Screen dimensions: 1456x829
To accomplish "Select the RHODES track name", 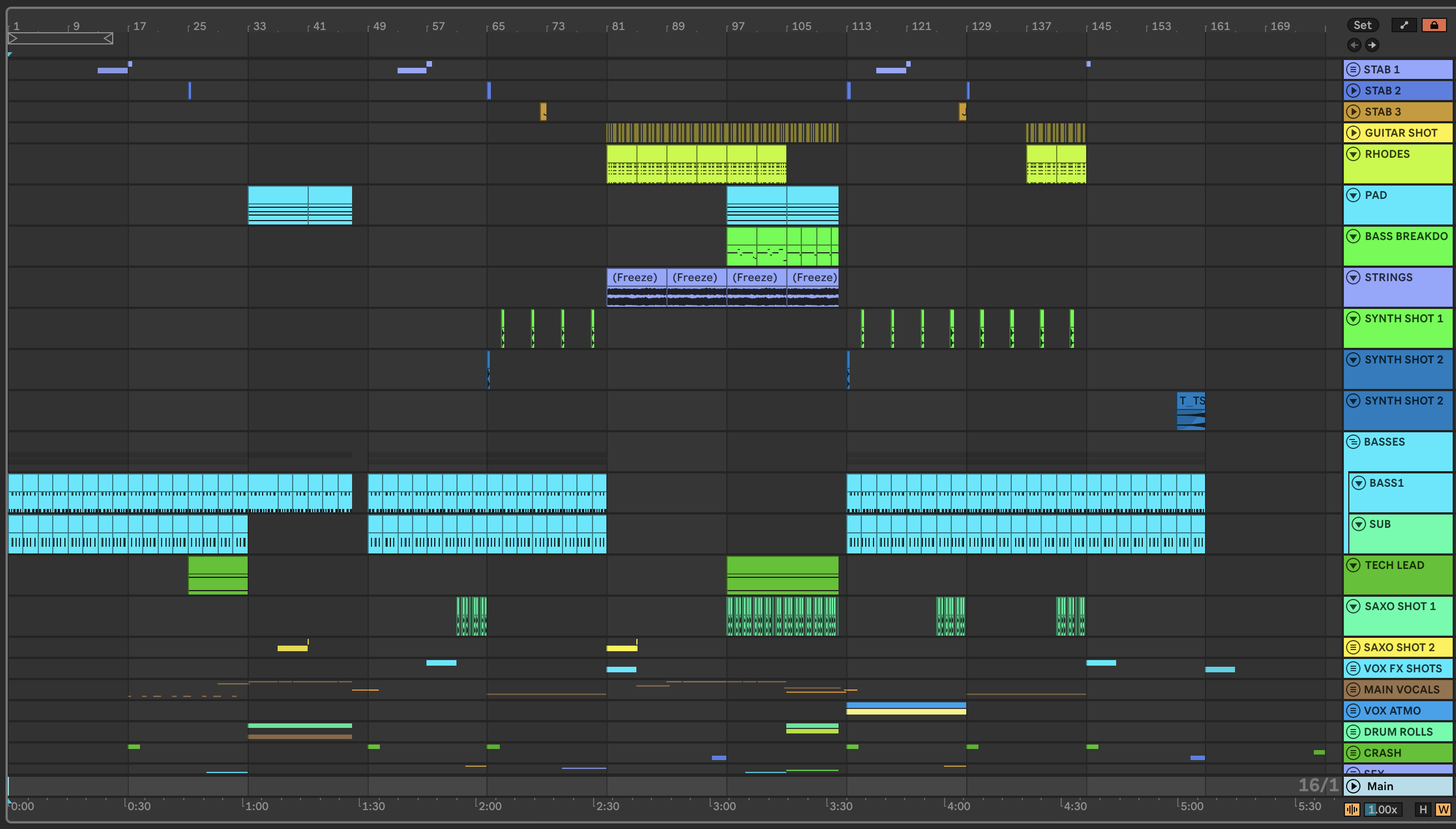I will [x=1387, y=154].
